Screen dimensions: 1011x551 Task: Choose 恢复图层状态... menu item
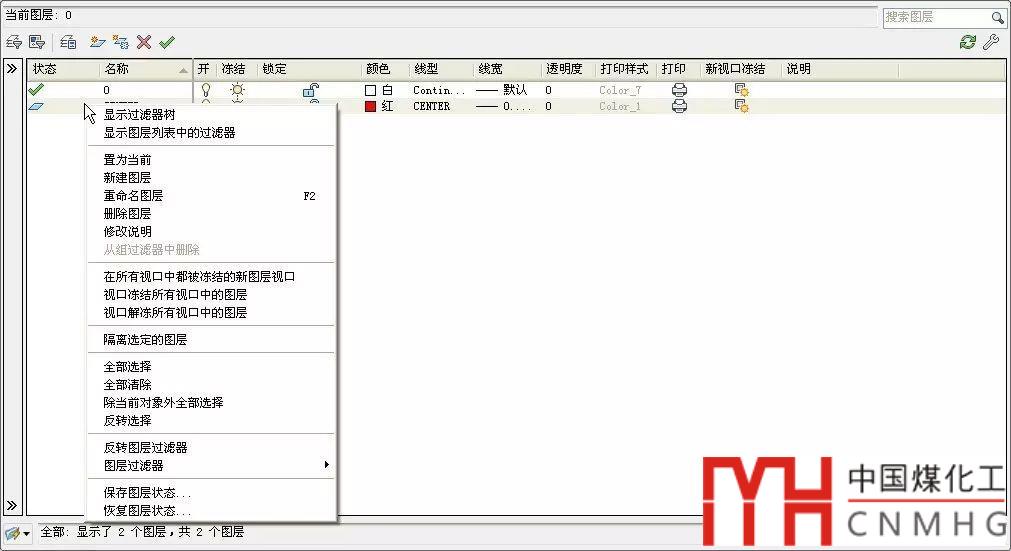147,511
